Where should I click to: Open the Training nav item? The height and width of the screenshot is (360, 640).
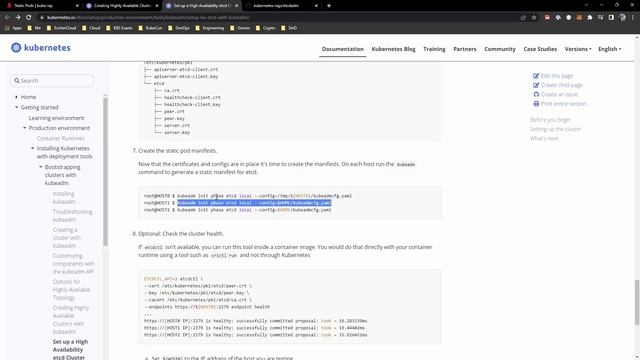click(434, 49)
